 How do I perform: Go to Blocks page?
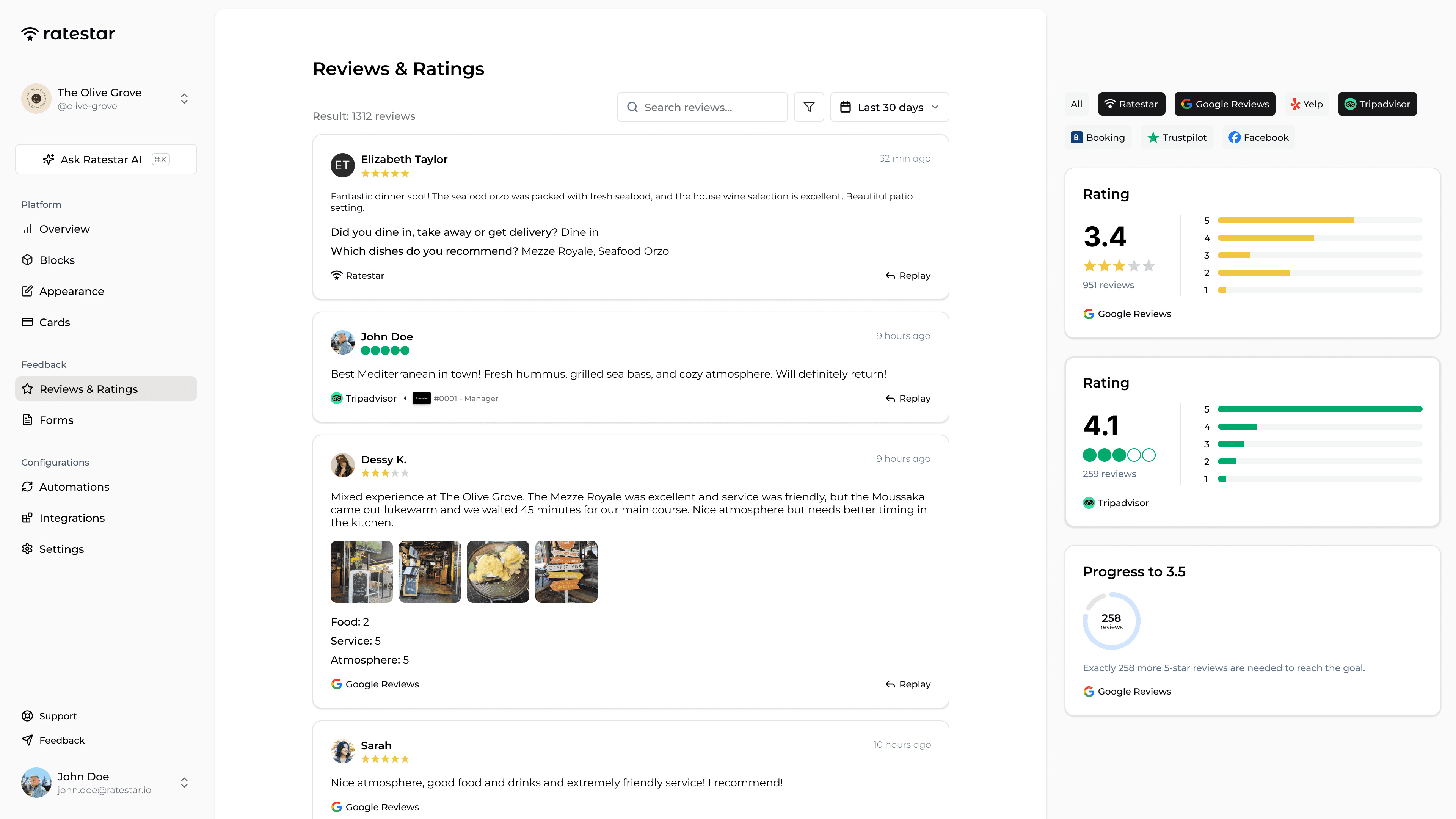tap(56, 260)
